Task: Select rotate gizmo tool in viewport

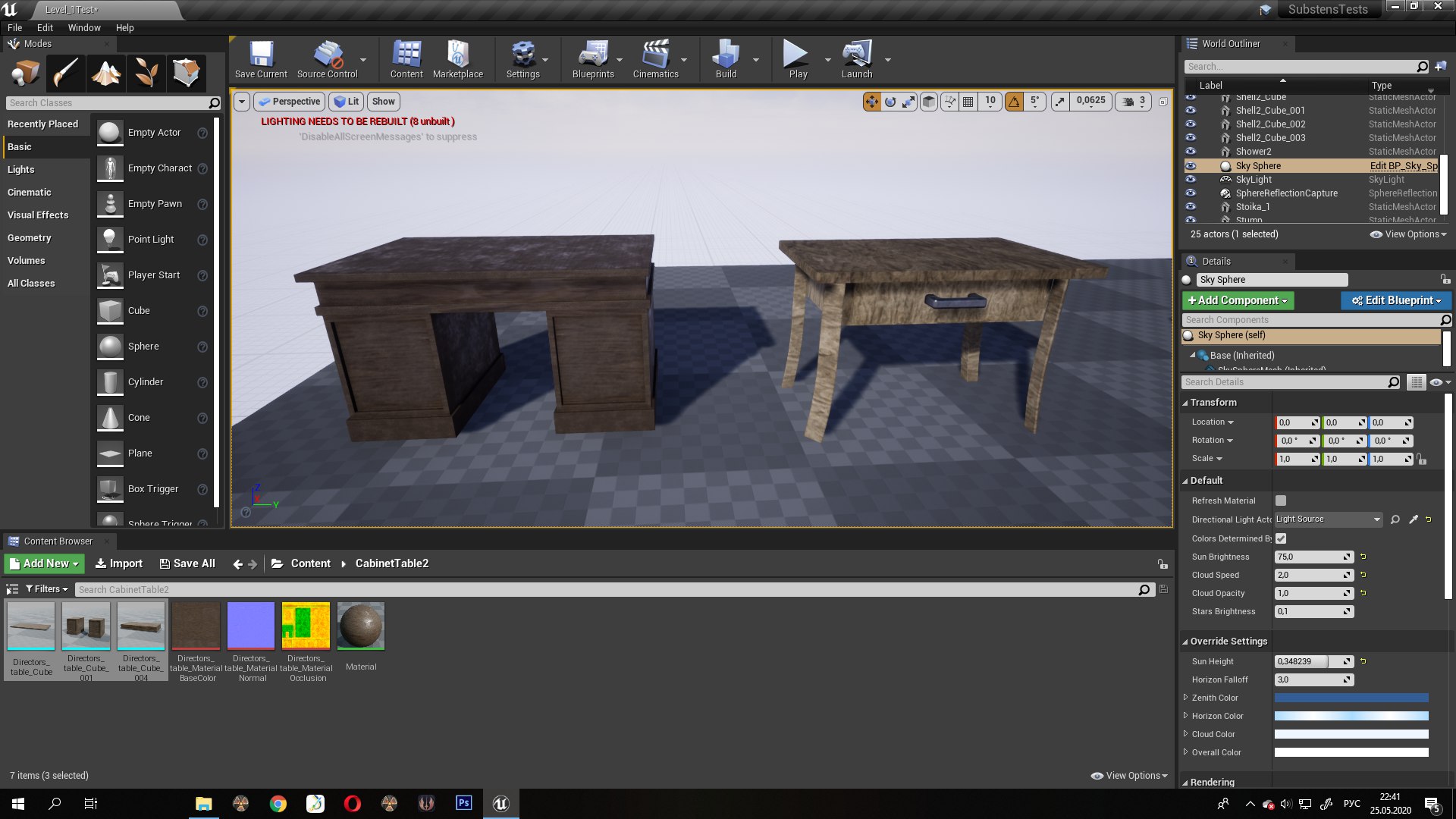Action: pyautogui.click(x=890, y=102)
